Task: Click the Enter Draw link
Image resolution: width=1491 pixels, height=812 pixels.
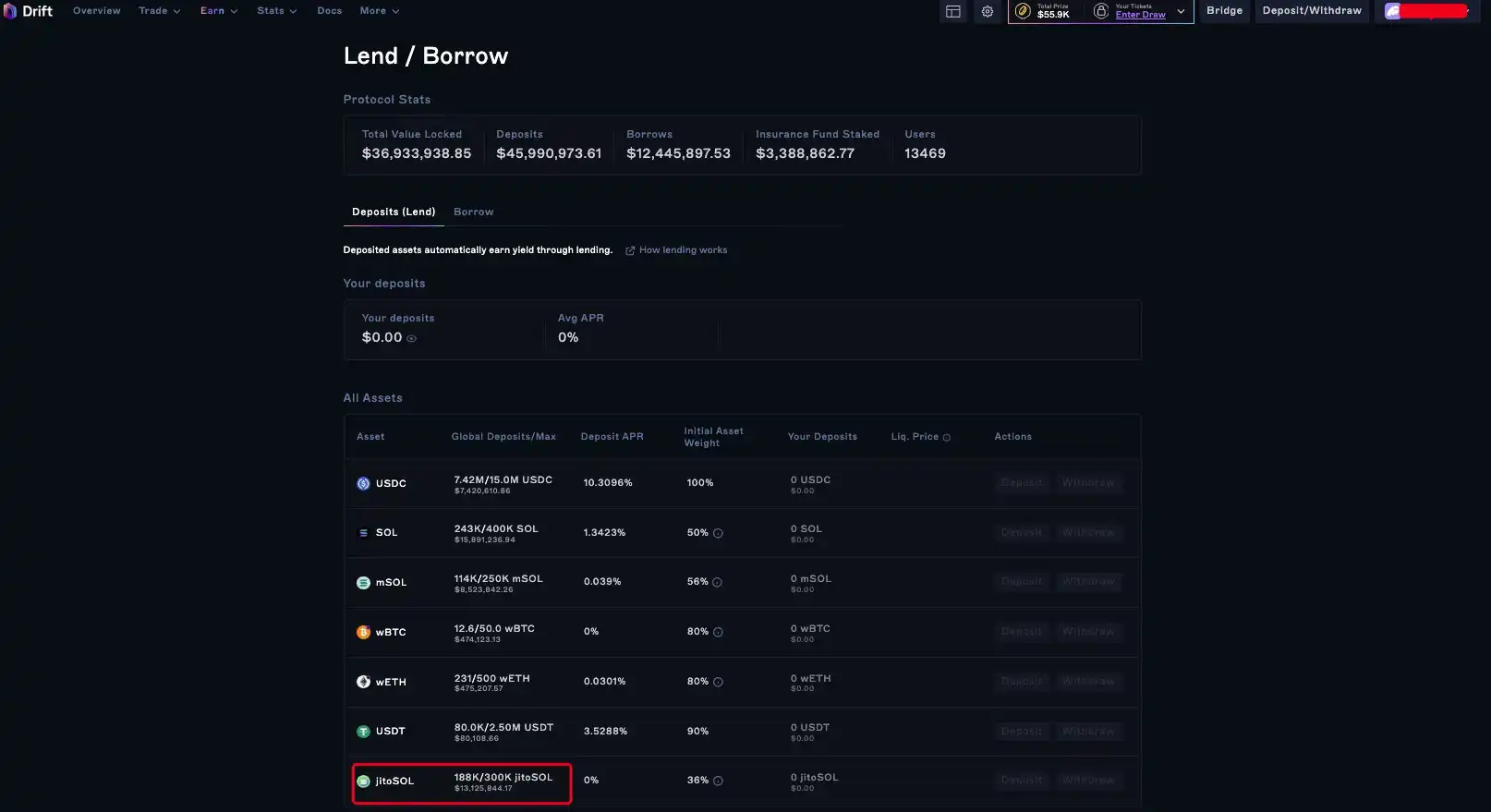Action: point(1140,15)
